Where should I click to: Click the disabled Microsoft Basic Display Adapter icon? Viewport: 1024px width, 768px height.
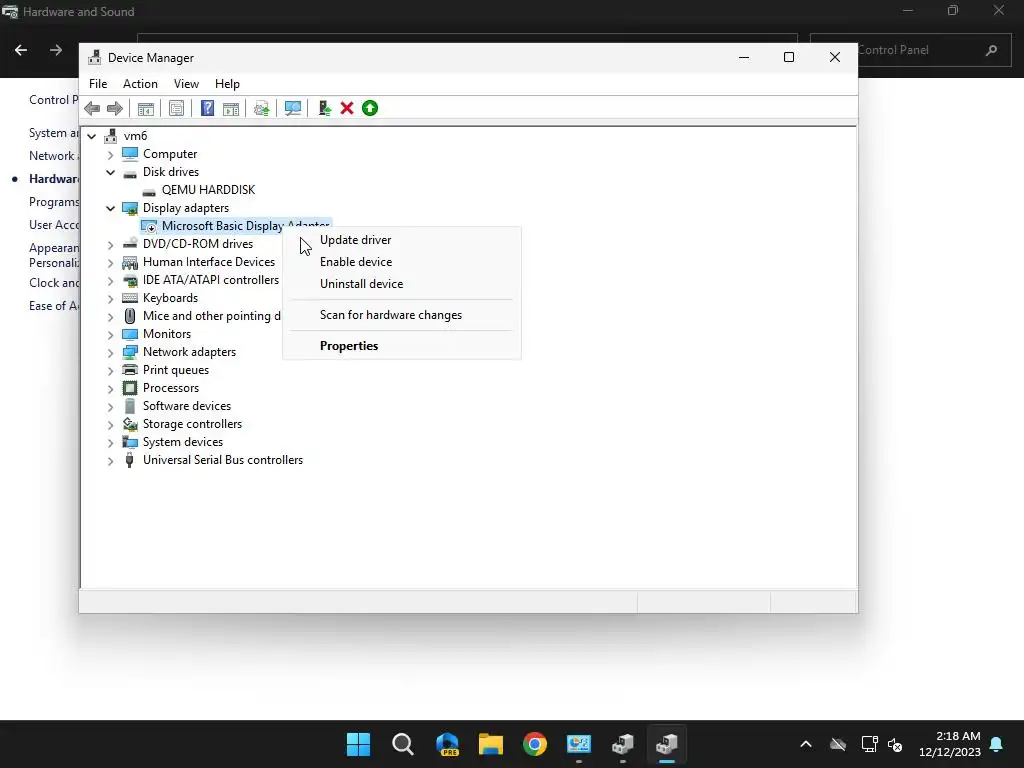tap(150, 226)
